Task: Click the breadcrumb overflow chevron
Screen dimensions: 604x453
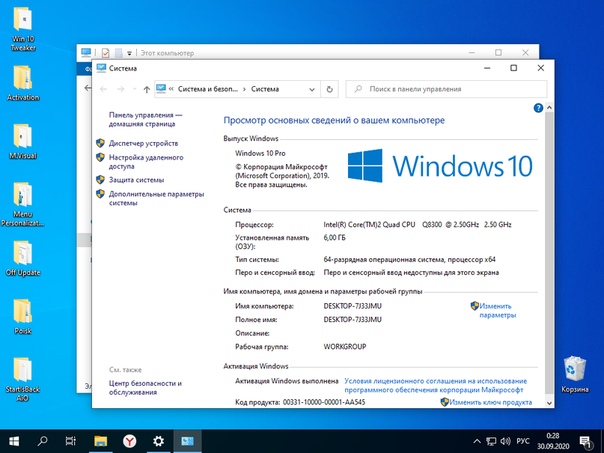Action: 171,89
